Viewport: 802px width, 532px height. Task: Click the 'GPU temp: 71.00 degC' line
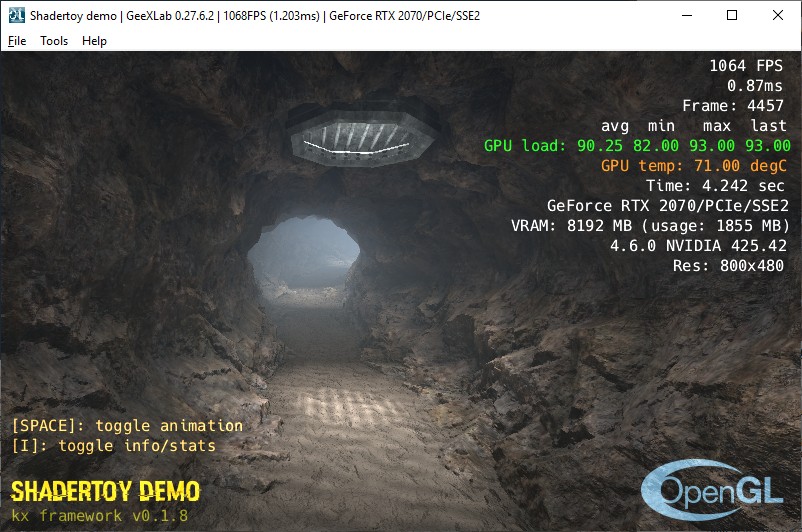point(694,166)
